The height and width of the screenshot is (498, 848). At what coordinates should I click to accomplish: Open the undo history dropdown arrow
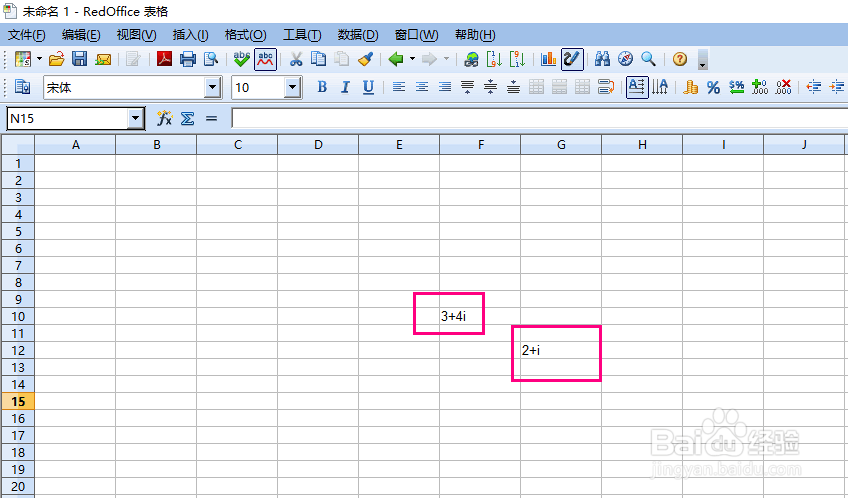[412, 59]
